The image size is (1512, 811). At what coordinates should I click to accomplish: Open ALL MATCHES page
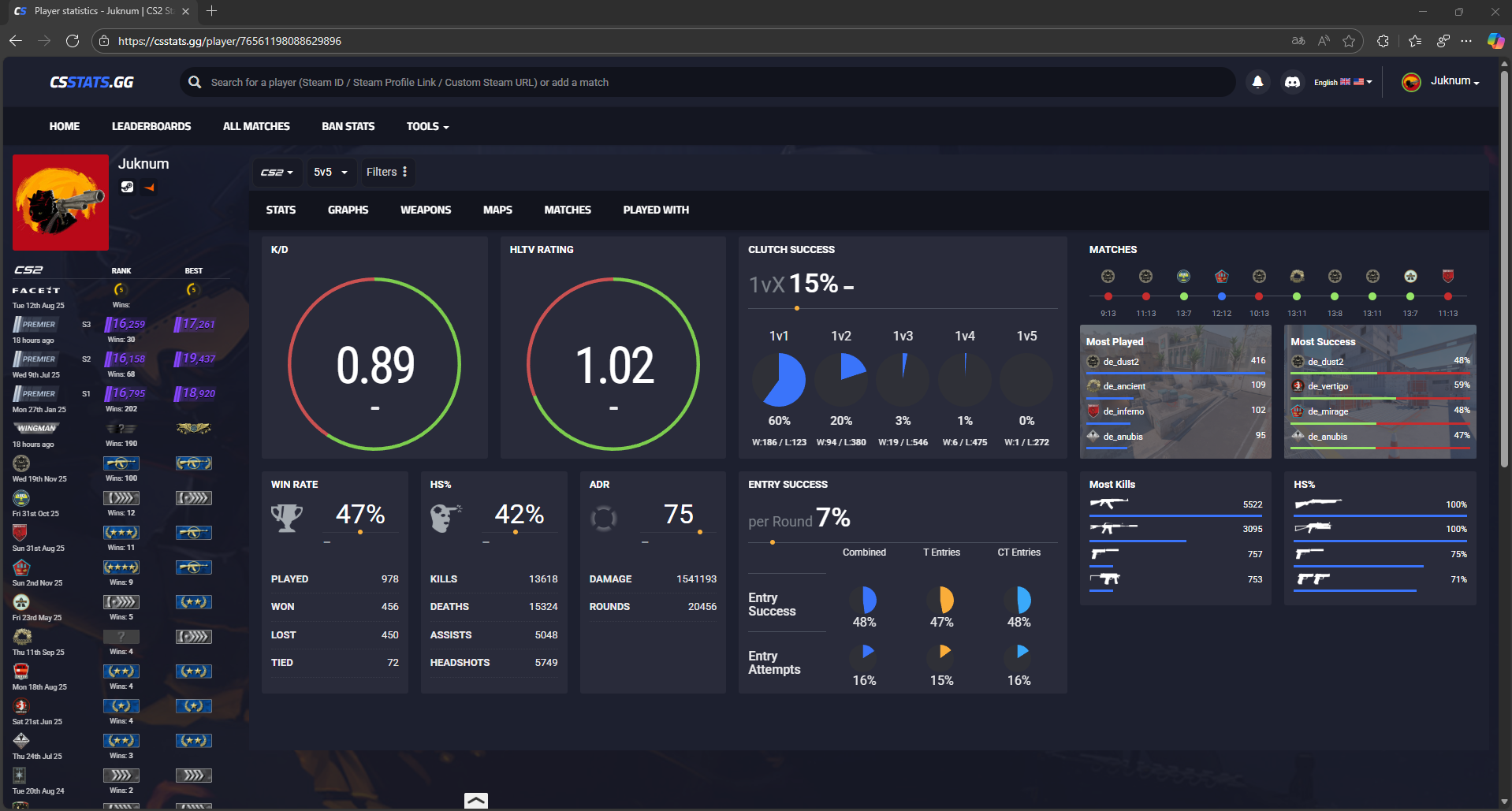point(256,126)
